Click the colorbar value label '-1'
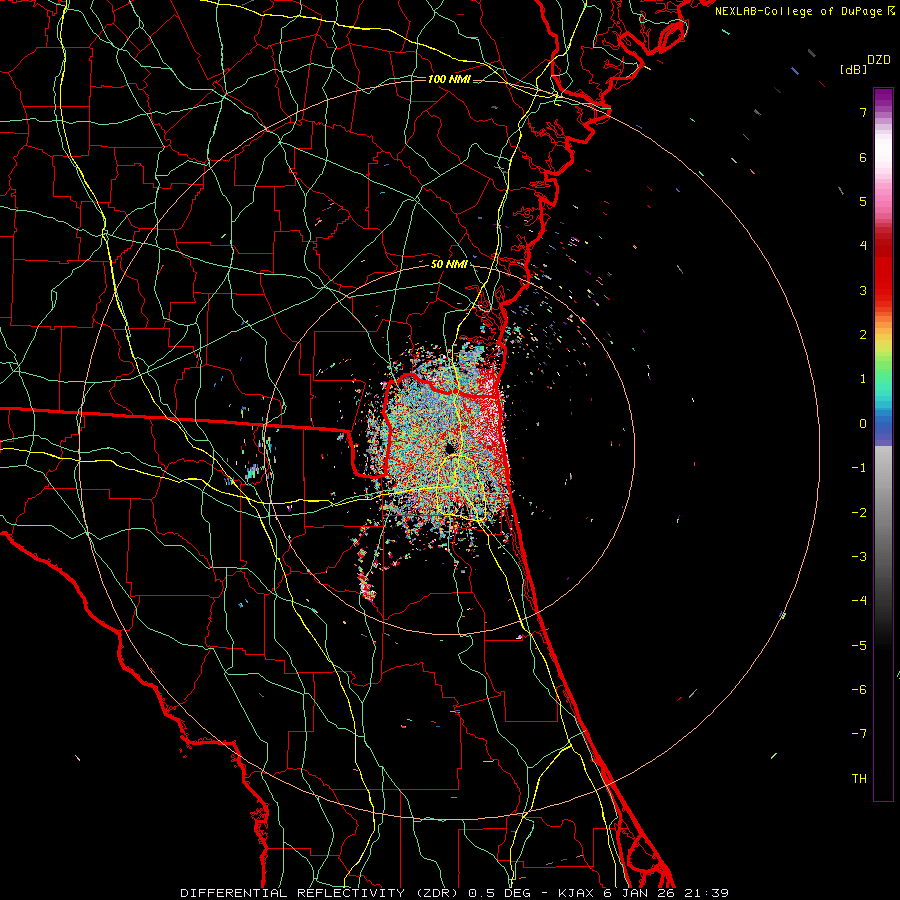900x900 pixels. coord(859,468)
